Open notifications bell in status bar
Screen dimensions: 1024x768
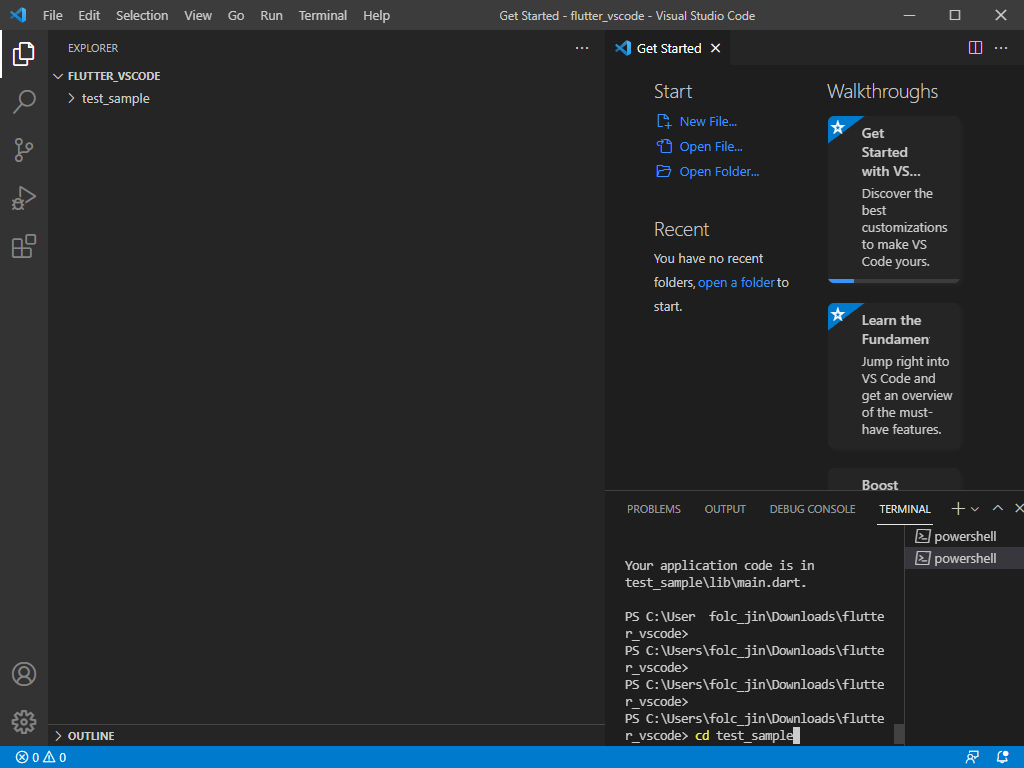(1002, 758)
